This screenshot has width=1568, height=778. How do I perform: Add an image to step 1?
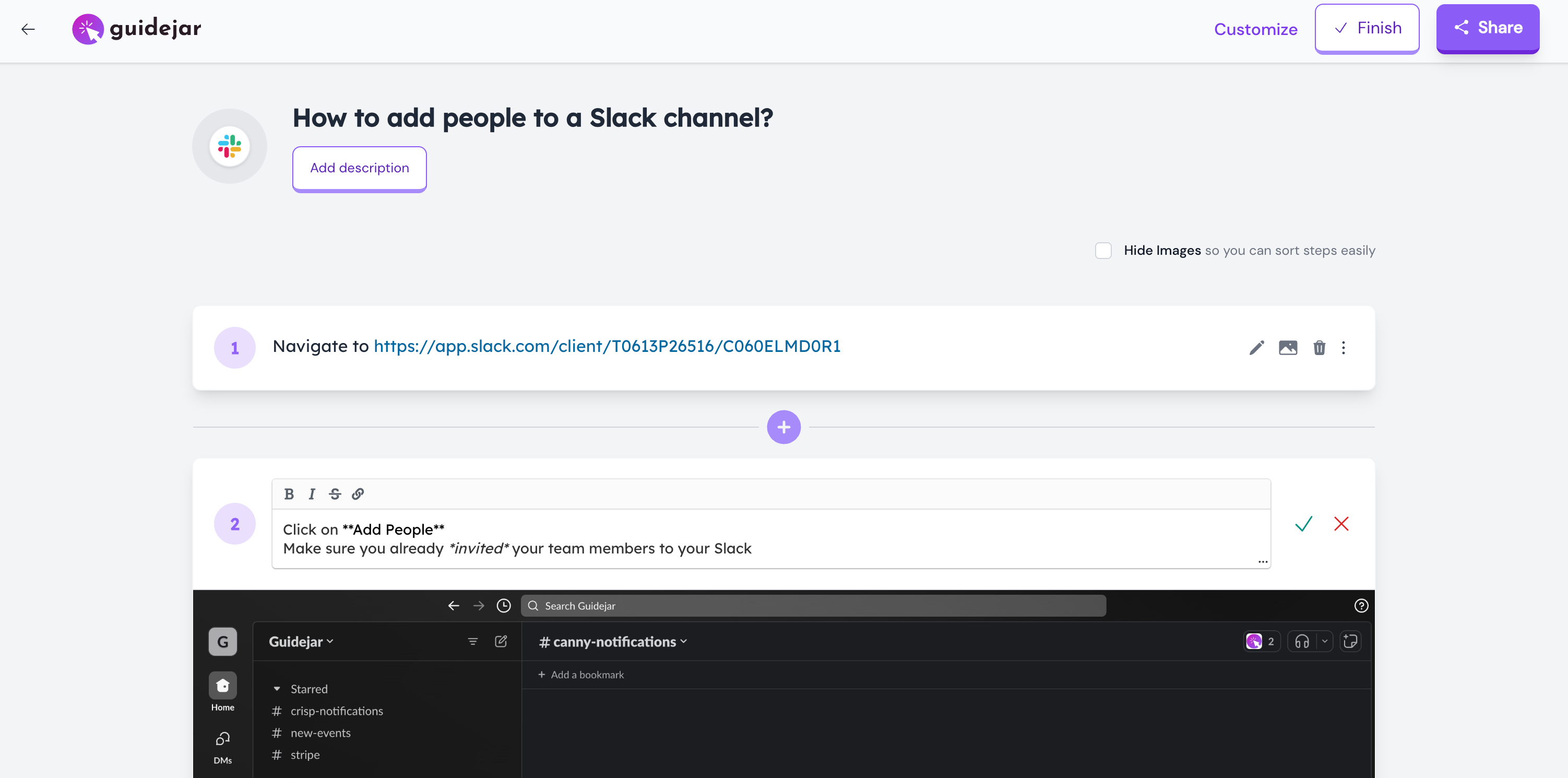pyautogui.click(x=1287, y=348)
